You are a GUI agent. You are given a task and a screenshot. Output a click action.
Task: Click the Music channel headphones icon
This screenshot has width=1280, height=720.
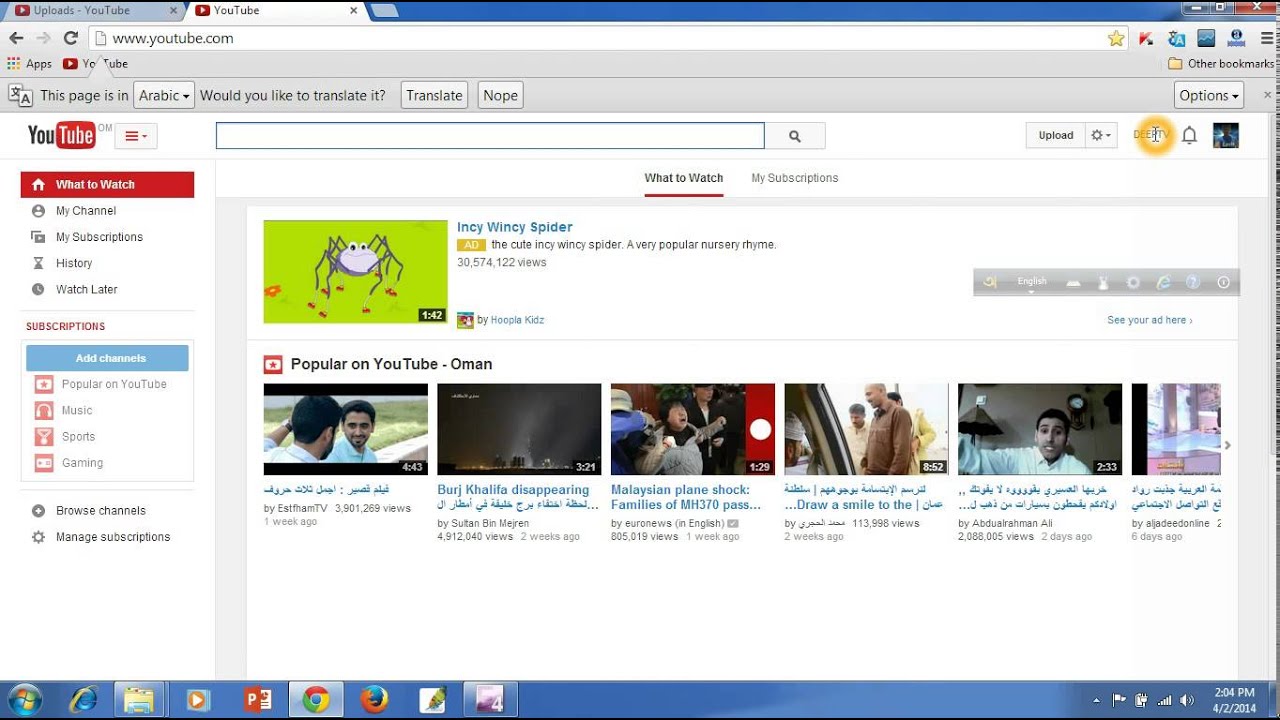44,410
